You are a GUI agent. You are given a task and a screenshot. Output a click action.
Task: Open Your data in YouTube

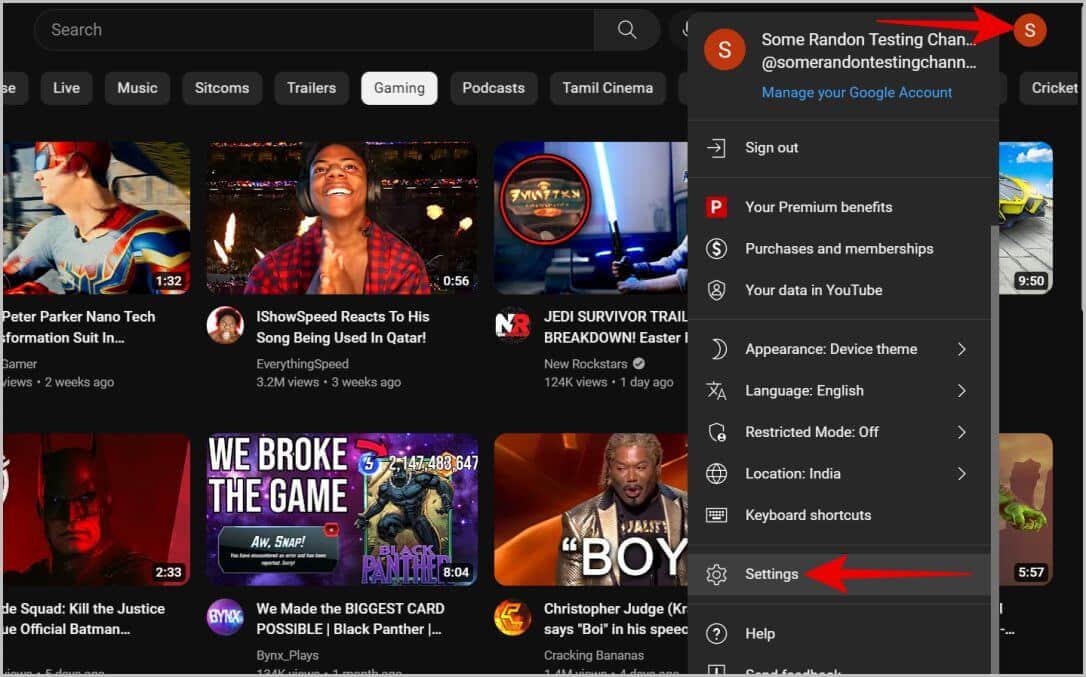[839, 290]
